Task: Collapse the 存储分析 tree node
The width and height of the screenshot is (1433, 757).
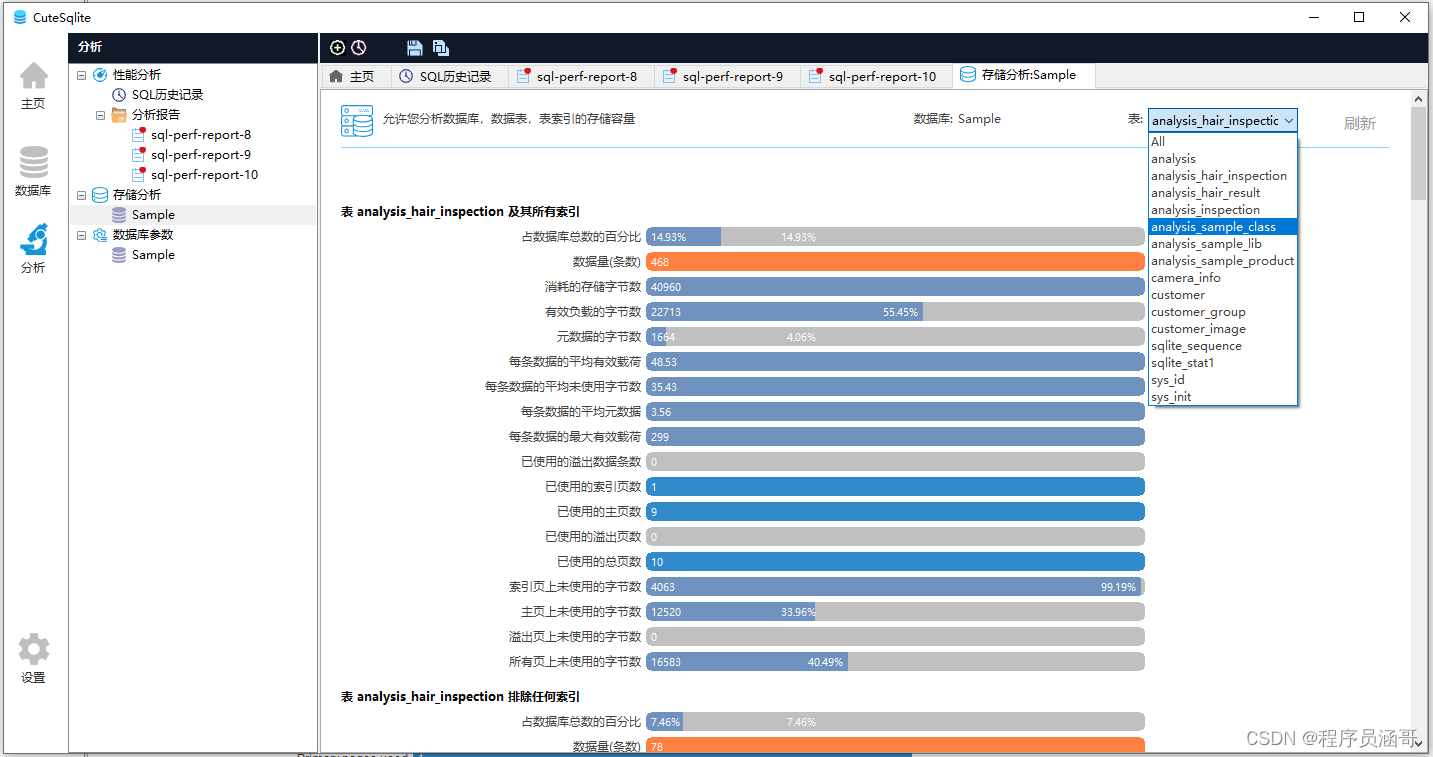Action: point(81,195)
